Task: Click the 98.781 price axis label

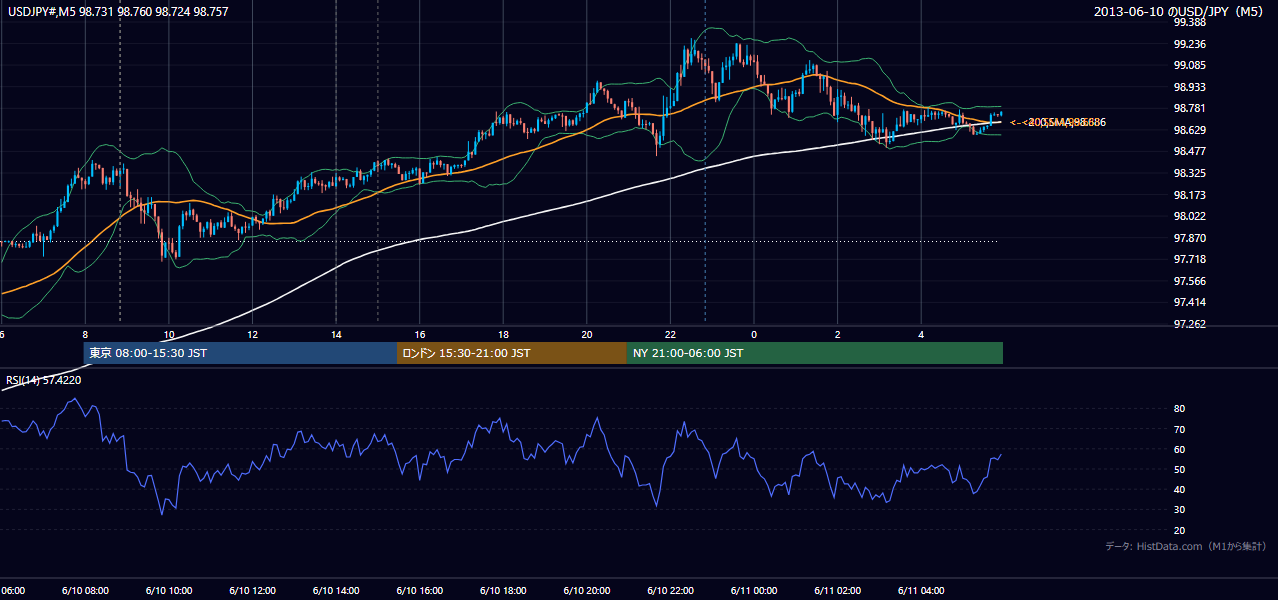Action: click(1188, 108)
